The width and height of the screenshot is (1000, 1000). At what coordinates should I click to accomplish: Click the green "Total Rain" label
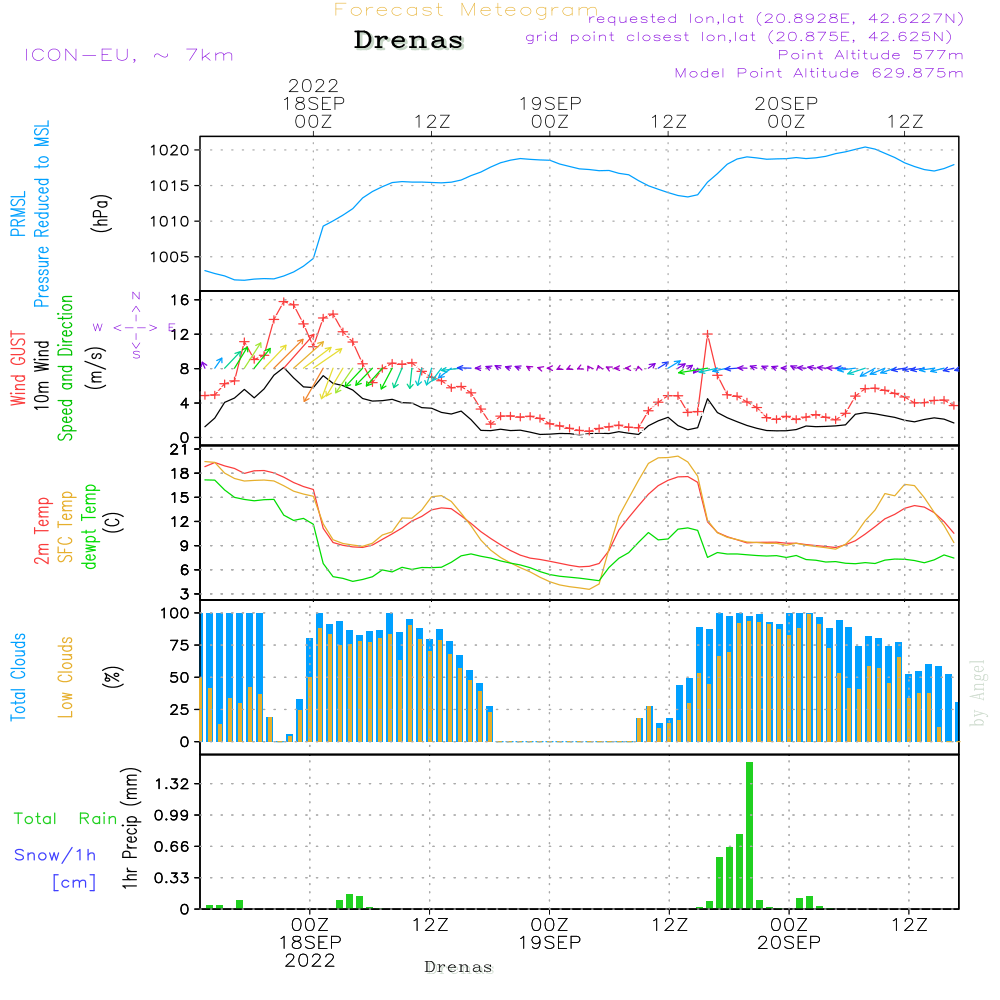point(66,818)
